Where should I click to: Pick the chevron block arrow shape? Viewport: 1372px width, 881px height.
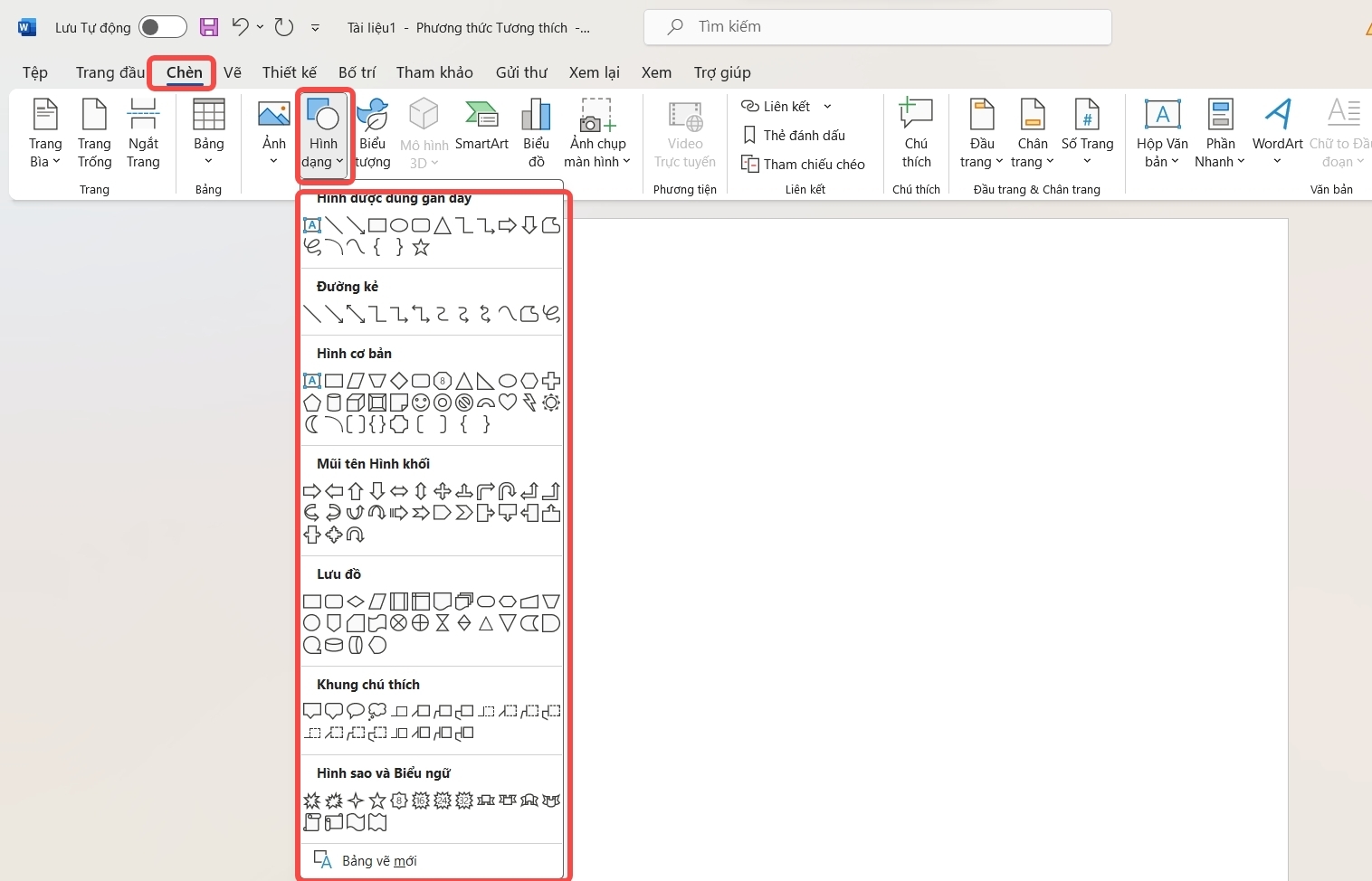pyautogui.click(x=464, y=513)
